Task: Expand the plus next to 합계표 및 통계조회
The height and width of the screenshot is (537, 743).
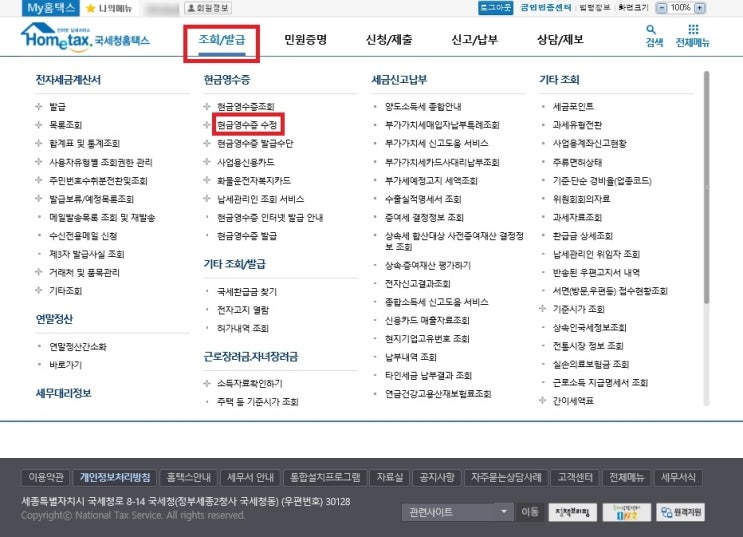Action: pos(39,143)
